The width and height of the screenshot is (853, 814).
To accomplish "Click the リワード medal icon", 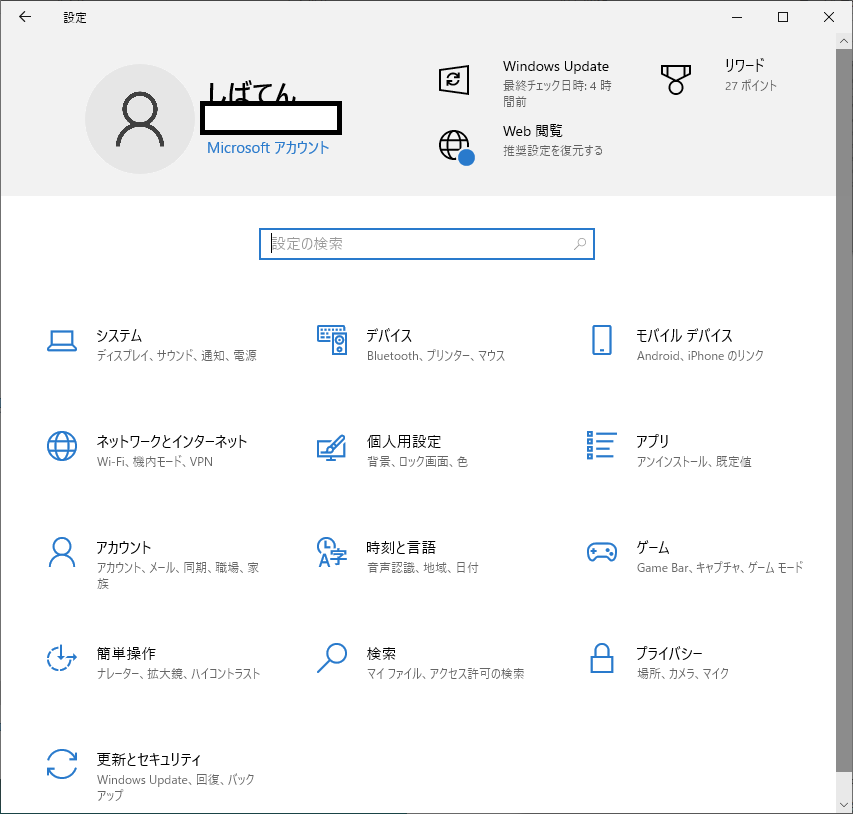I will pos(676,79).
